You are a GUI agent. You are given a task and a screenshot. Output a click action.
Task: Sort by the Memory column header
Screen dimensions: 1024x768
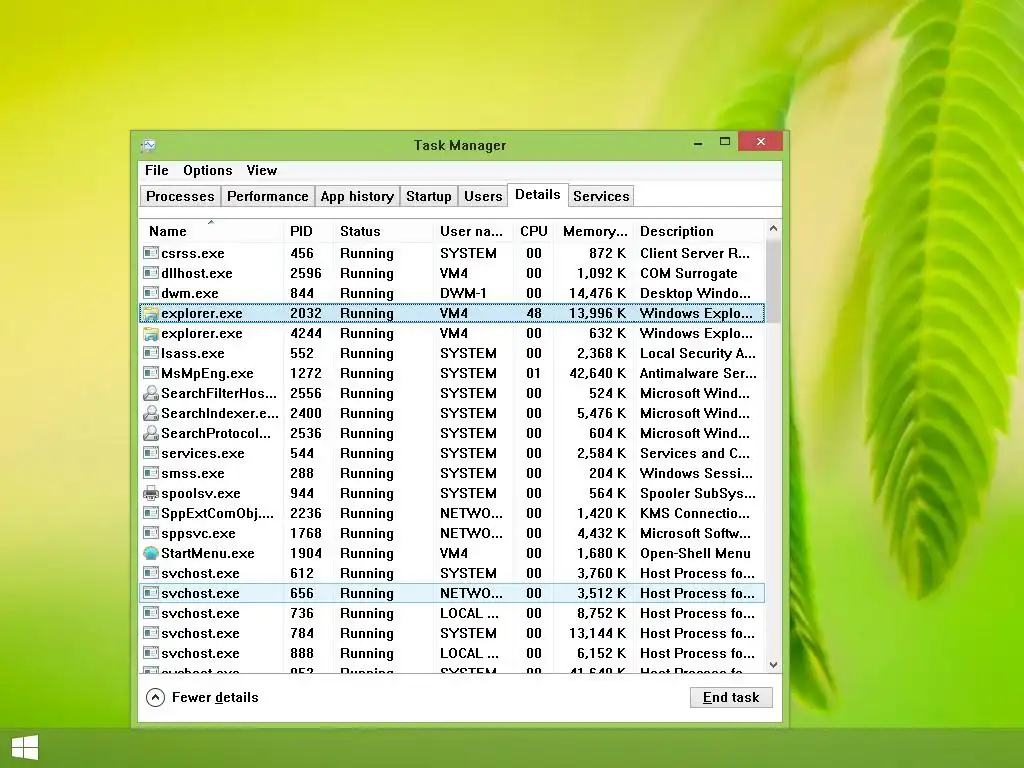[595, 231]
